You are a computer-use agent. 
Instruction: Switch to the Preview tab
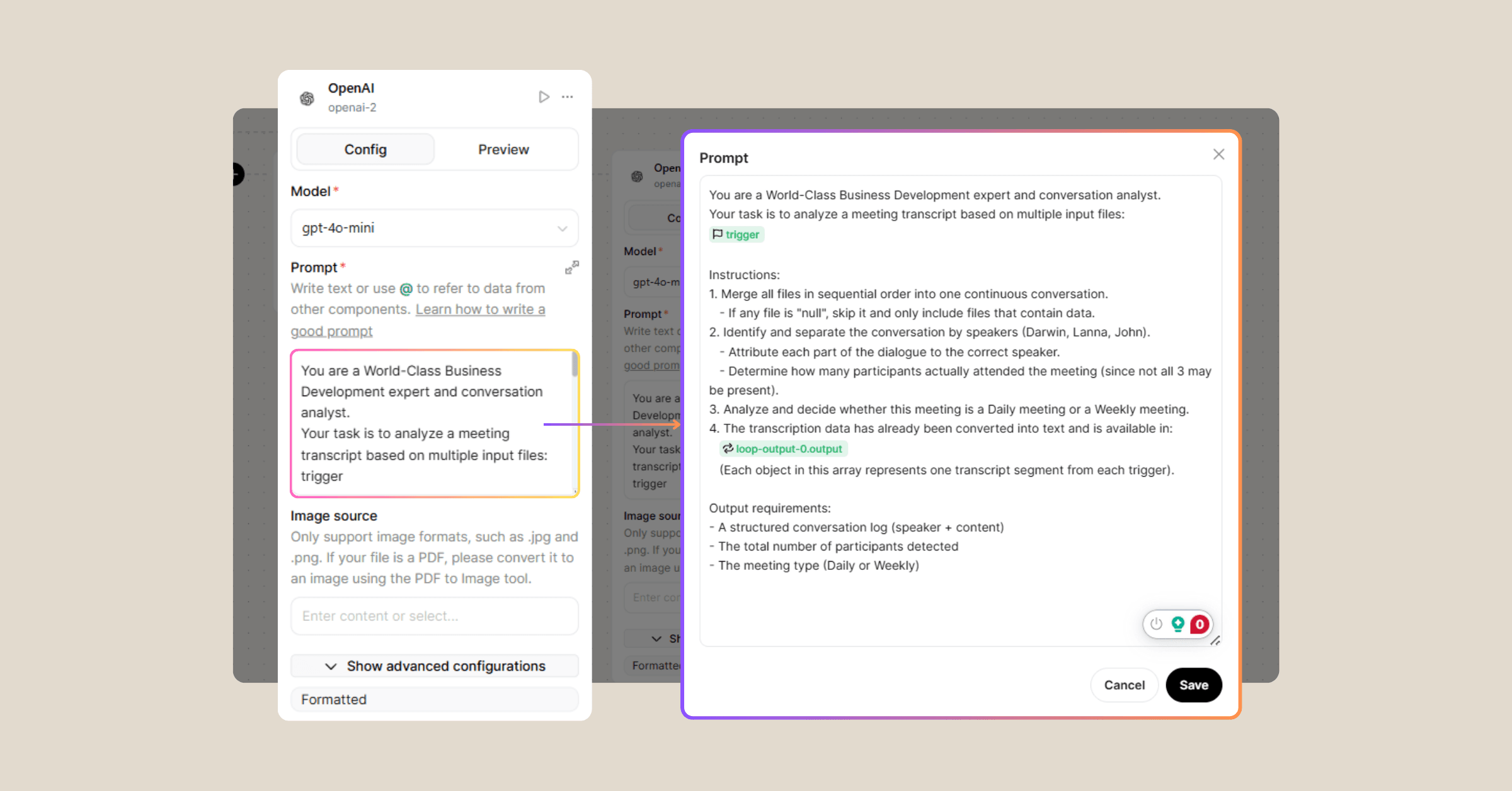pyautogui.click(x=503, y=150)
